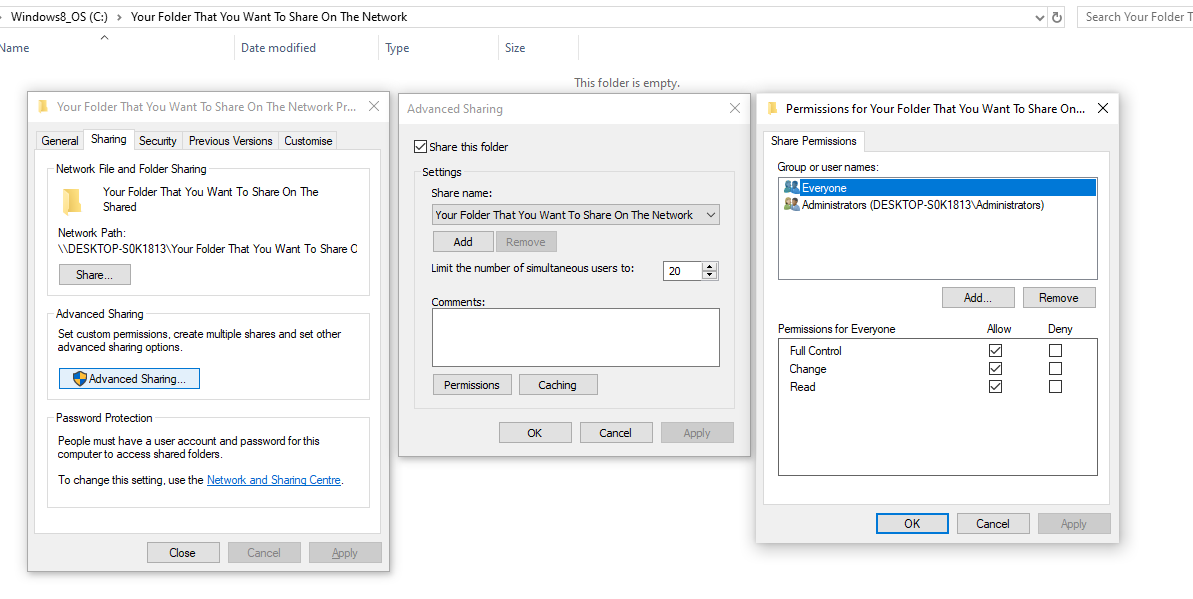This screenshot has height=599, width=1193.
Task: Click the refresh icon in address bar
Action: point(1057,17)
